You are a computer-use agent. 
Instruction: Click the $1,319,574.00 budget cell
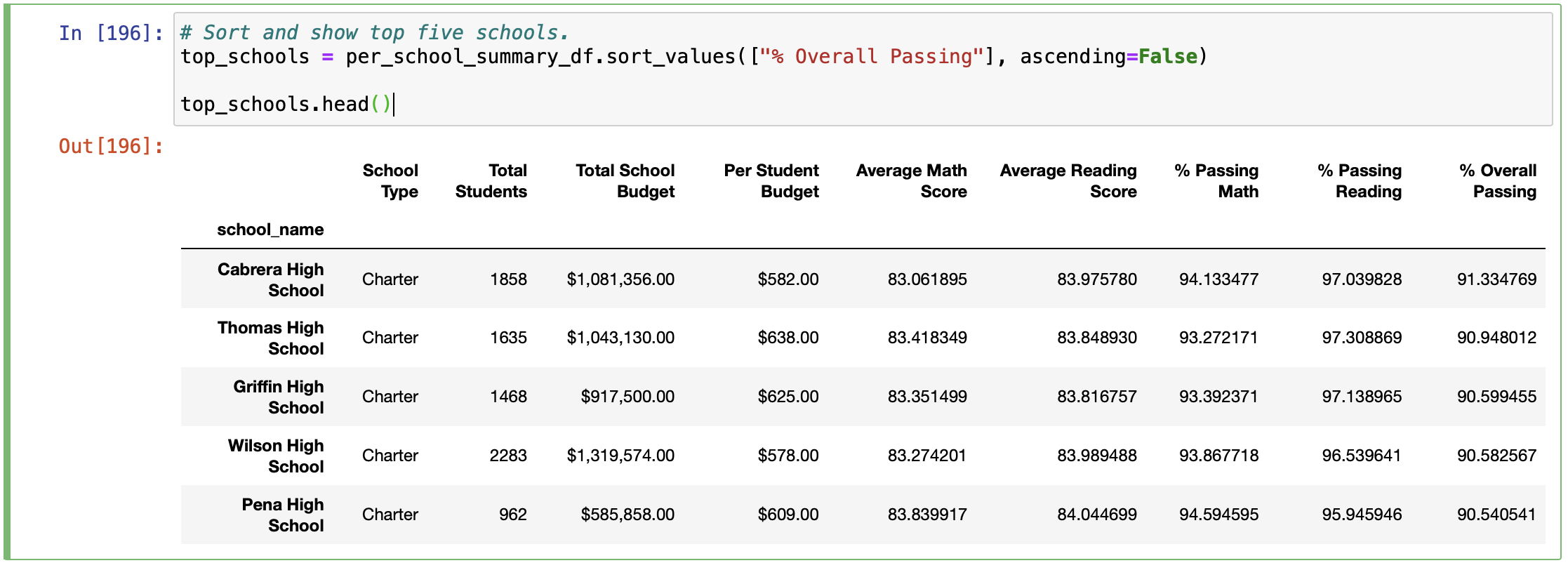pyautogui.click(x=620, y=456)
